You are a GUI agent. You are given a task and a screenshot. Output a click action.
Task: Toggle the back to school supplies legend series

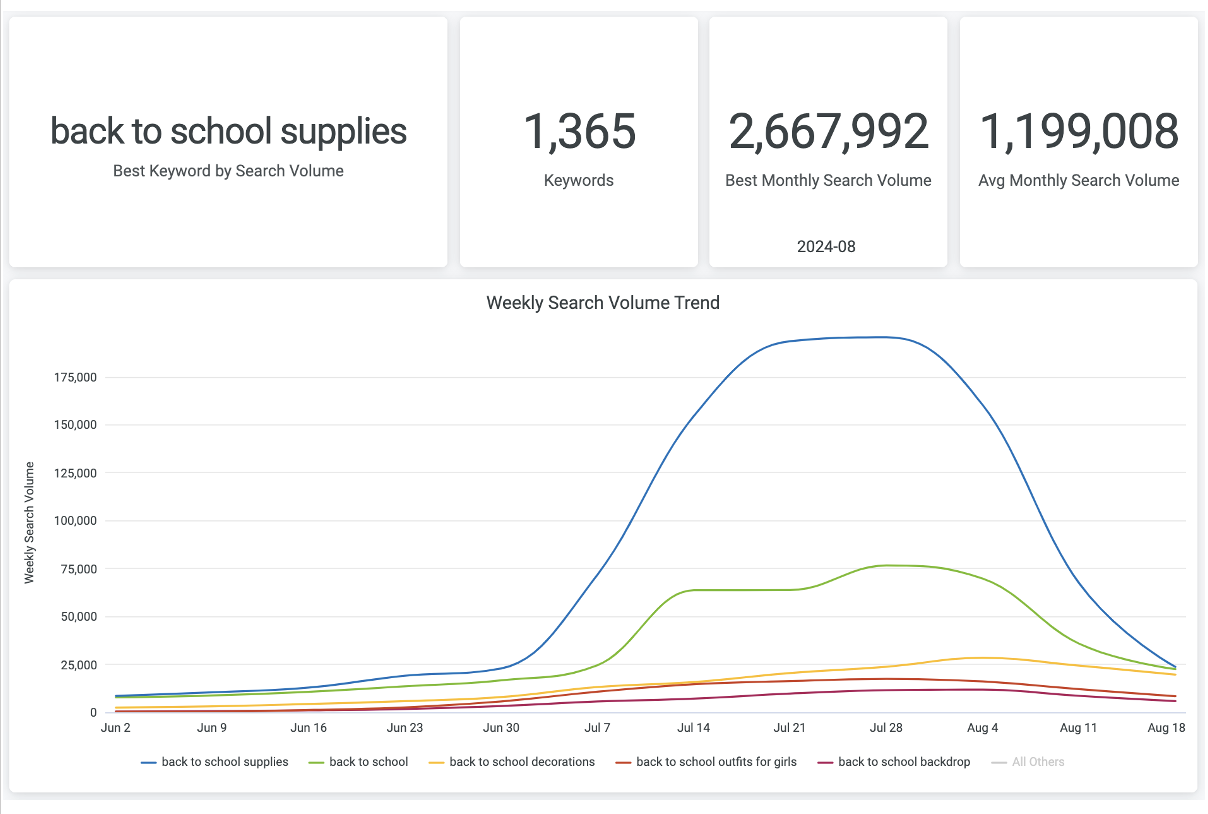(x=214, y=762)
